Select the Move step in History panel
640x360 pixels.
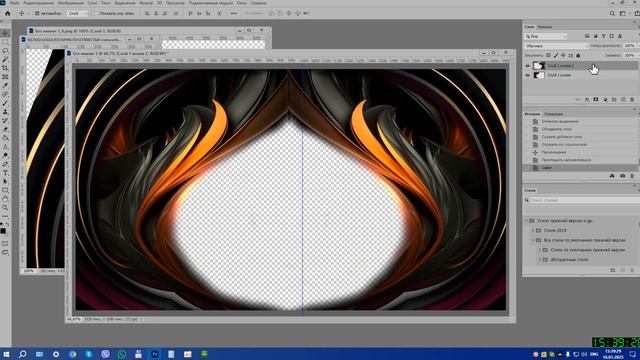click(581, 152)
